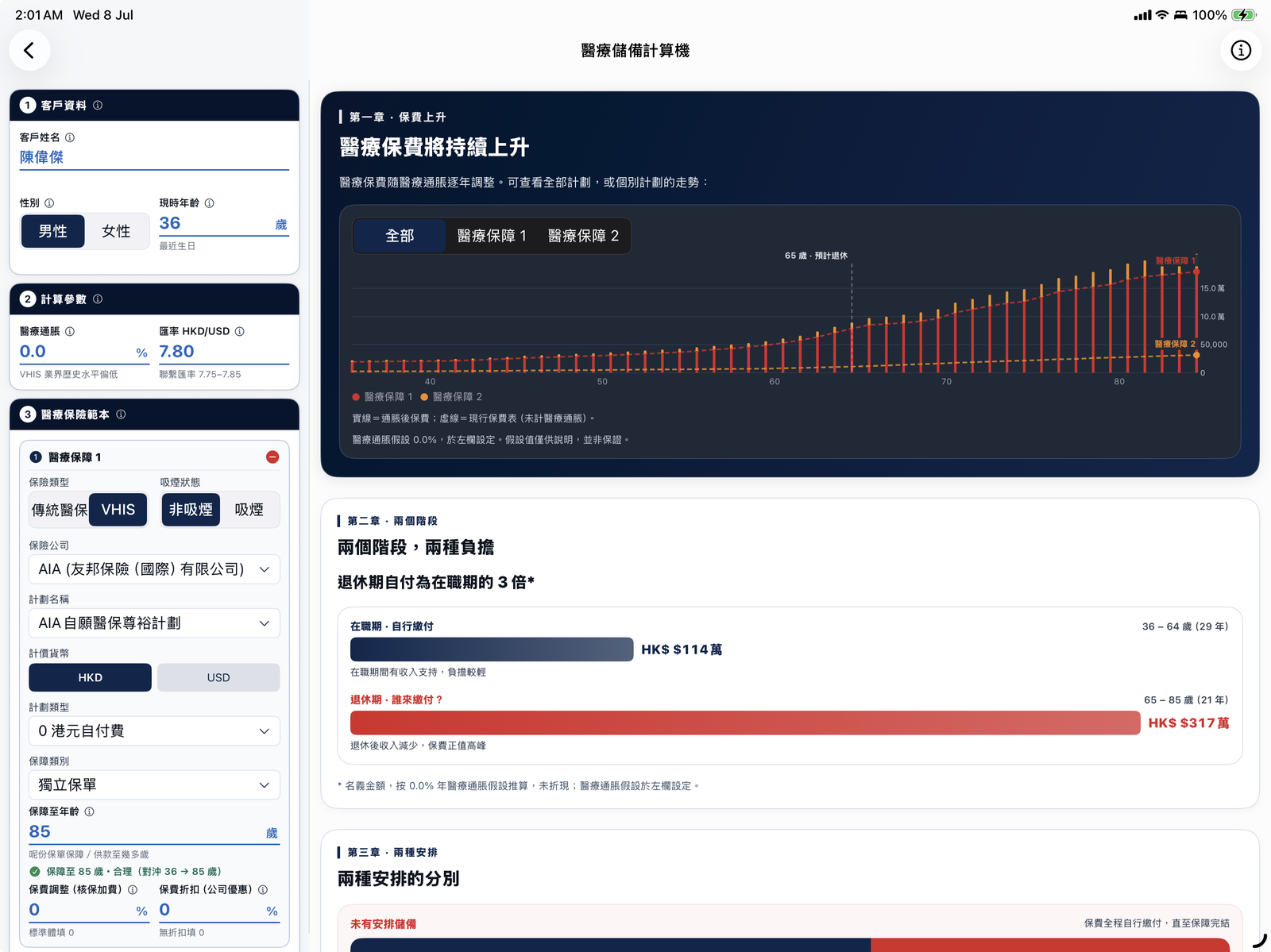Switch pricing currency to HKD
Screen dimensions: 1271x952
(x=91, y=677)
